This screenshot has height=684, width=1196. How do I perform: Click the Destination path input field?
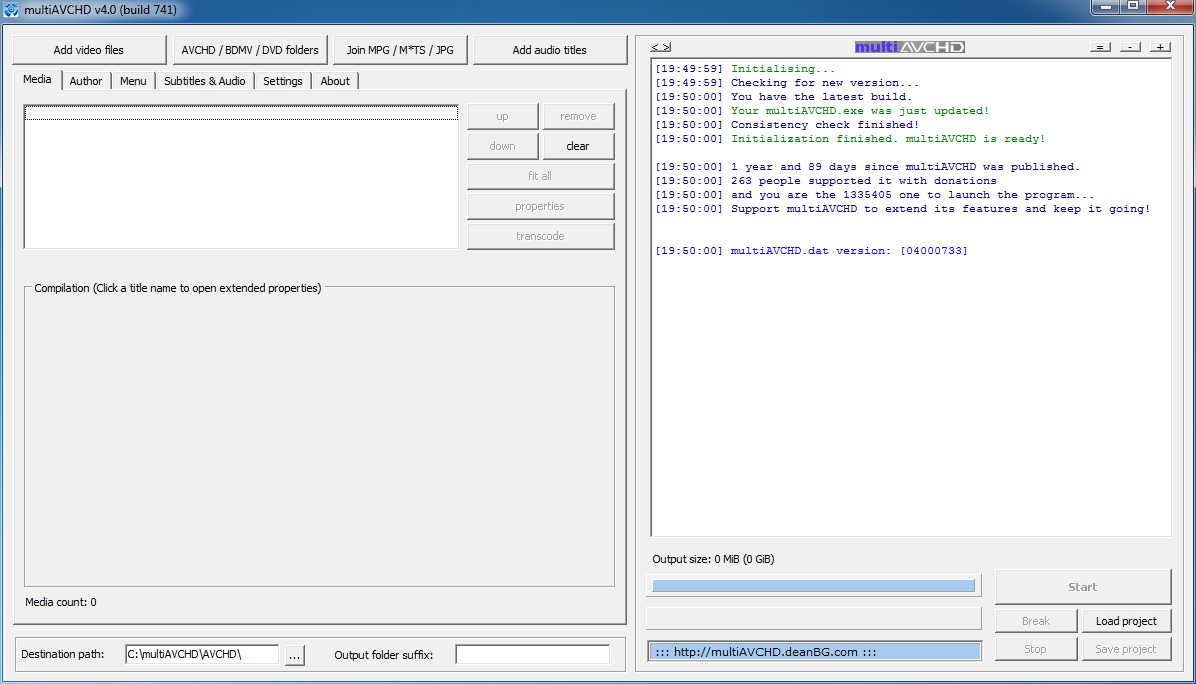pos(202,654)
